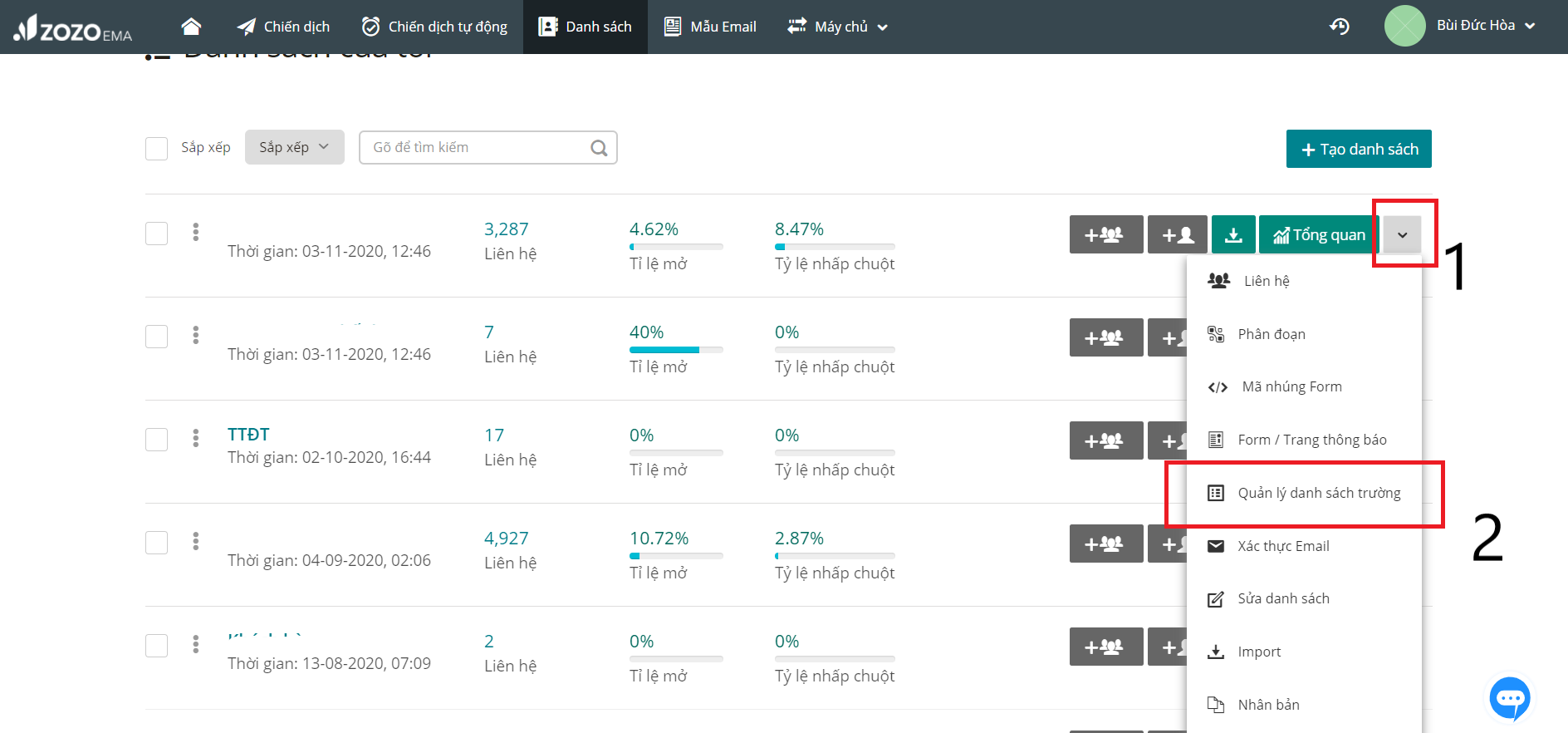The height and width of the screenshot is (733, 1568).
Task: Add multiple contacts to 4,927-contact list
Action: [x=1106, y=544]
